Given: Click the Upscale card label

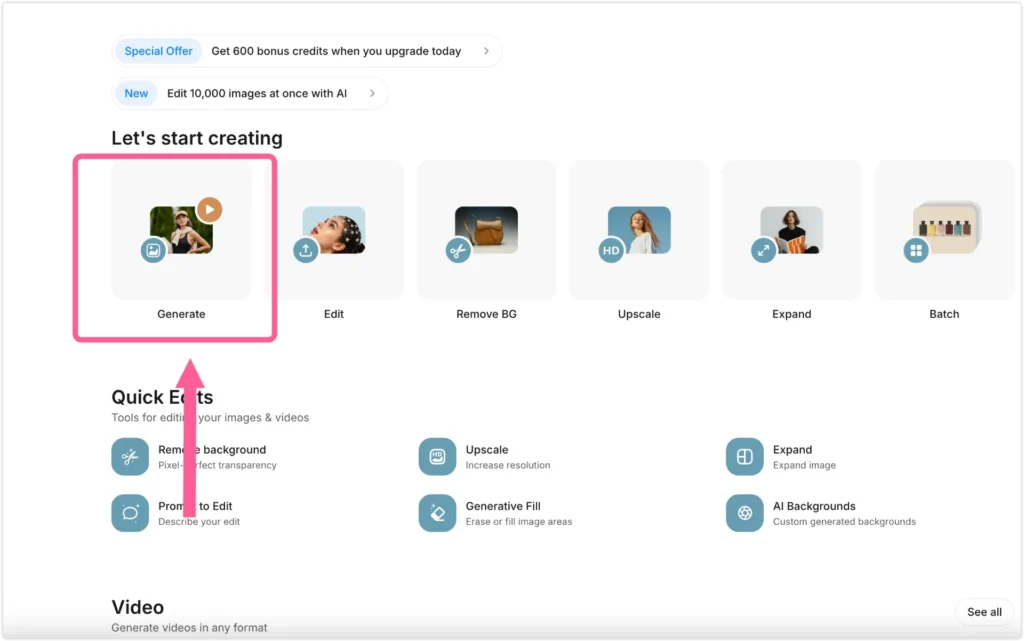Looking at the screenshot, I should [639, 314].
